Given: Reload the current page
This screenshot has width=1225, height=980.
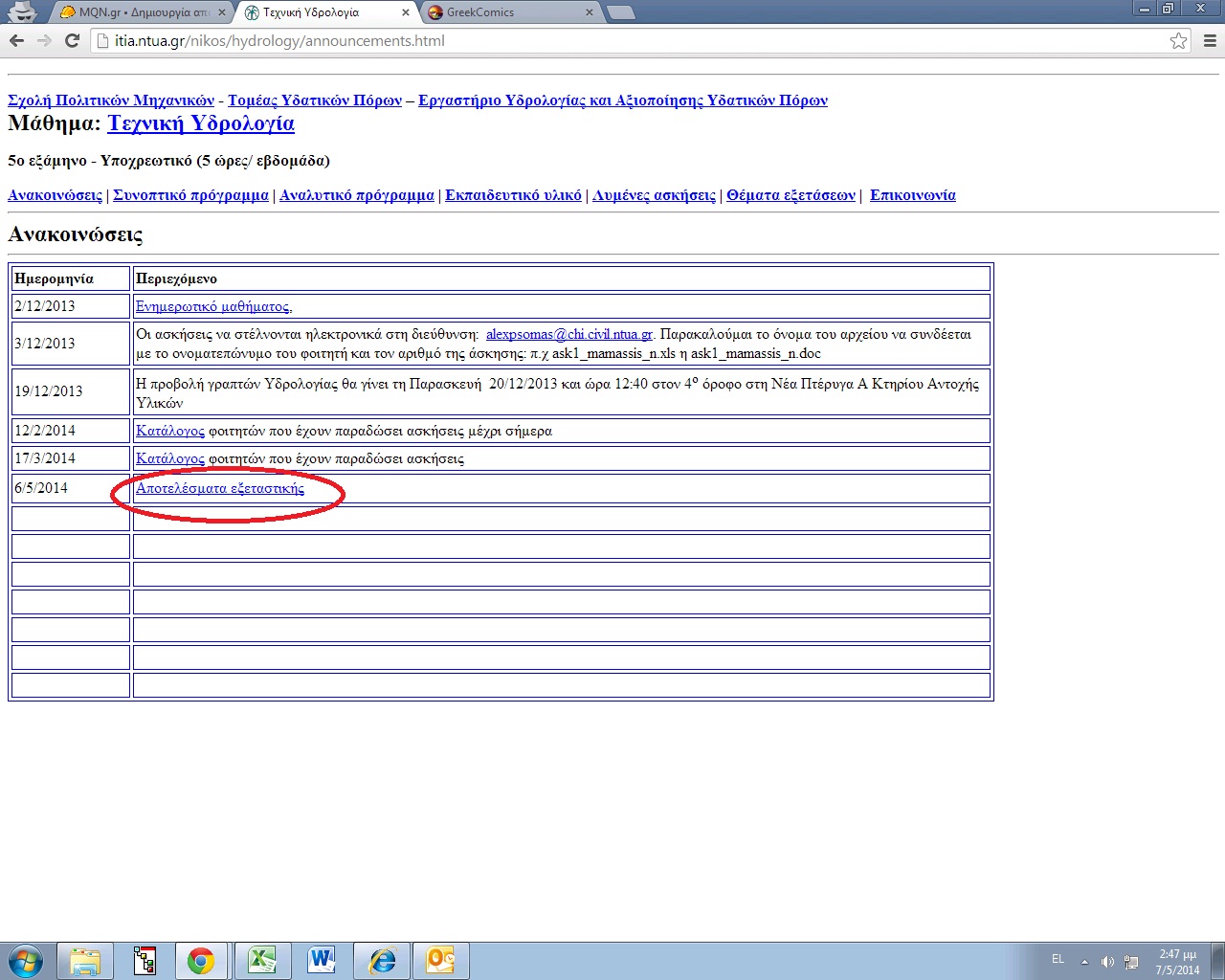Looking at the screenshot, I should 72,40.
